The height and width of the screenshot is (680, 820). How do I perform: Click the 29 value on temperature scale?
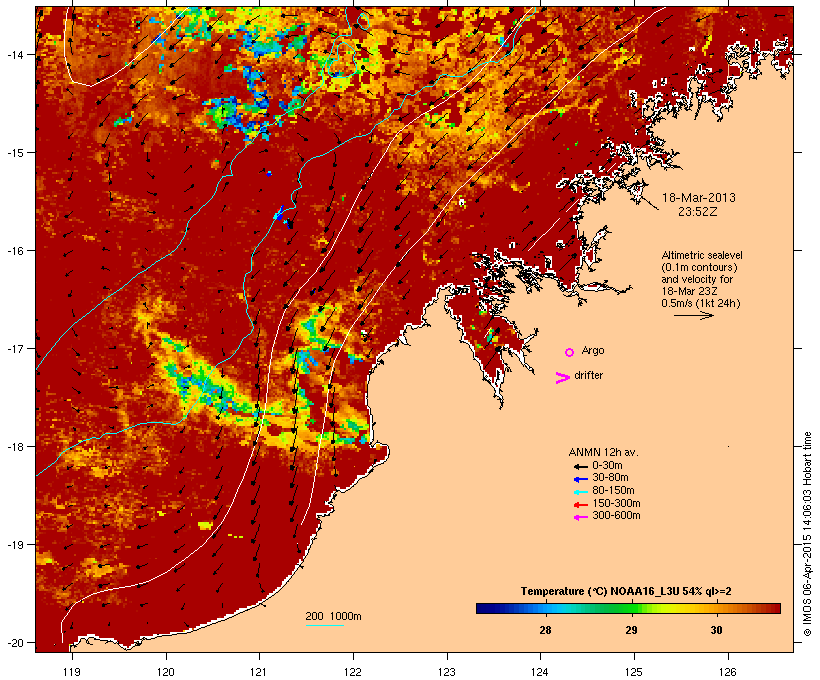631,630
